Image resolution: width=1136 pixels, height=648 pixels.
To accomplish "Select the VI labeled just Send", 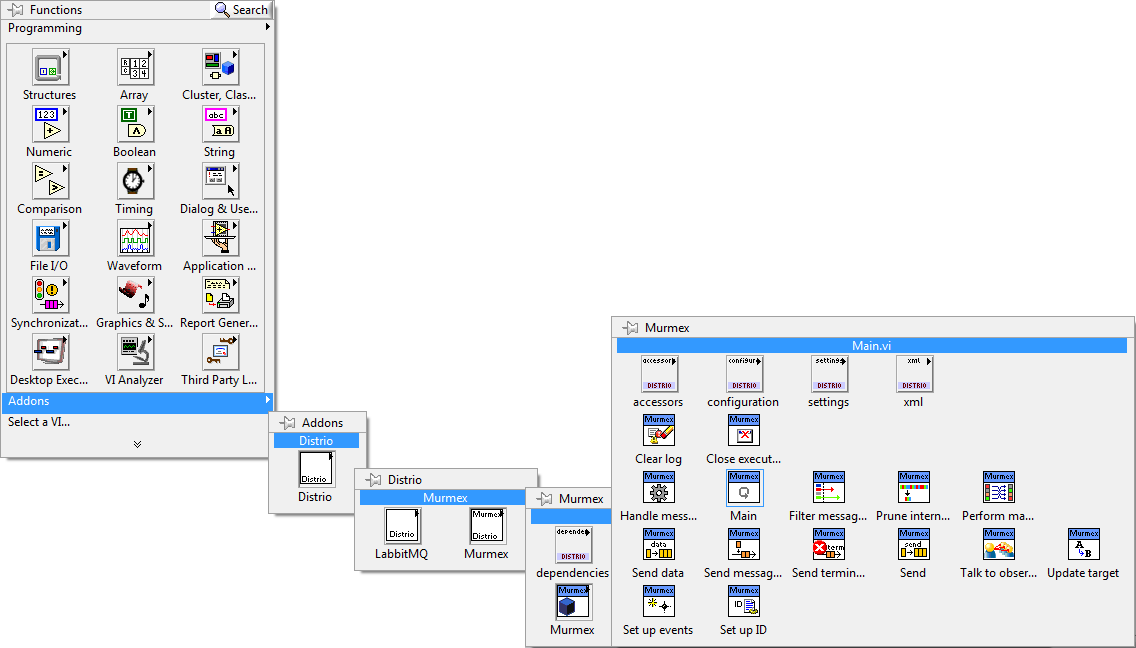I will 914,544.
